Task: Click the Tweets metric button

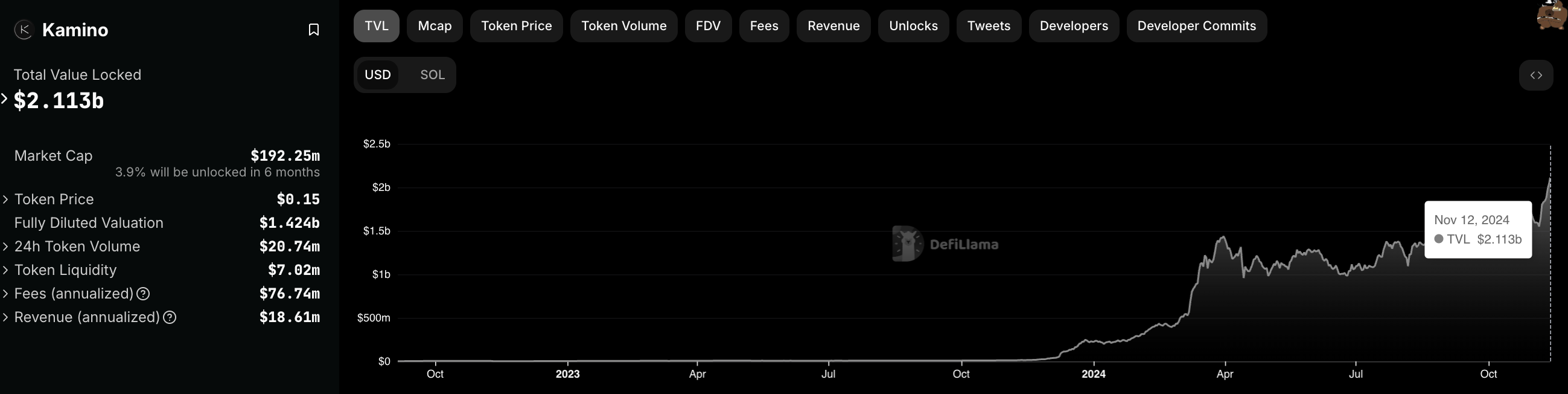Action: (x=989, y=26)
